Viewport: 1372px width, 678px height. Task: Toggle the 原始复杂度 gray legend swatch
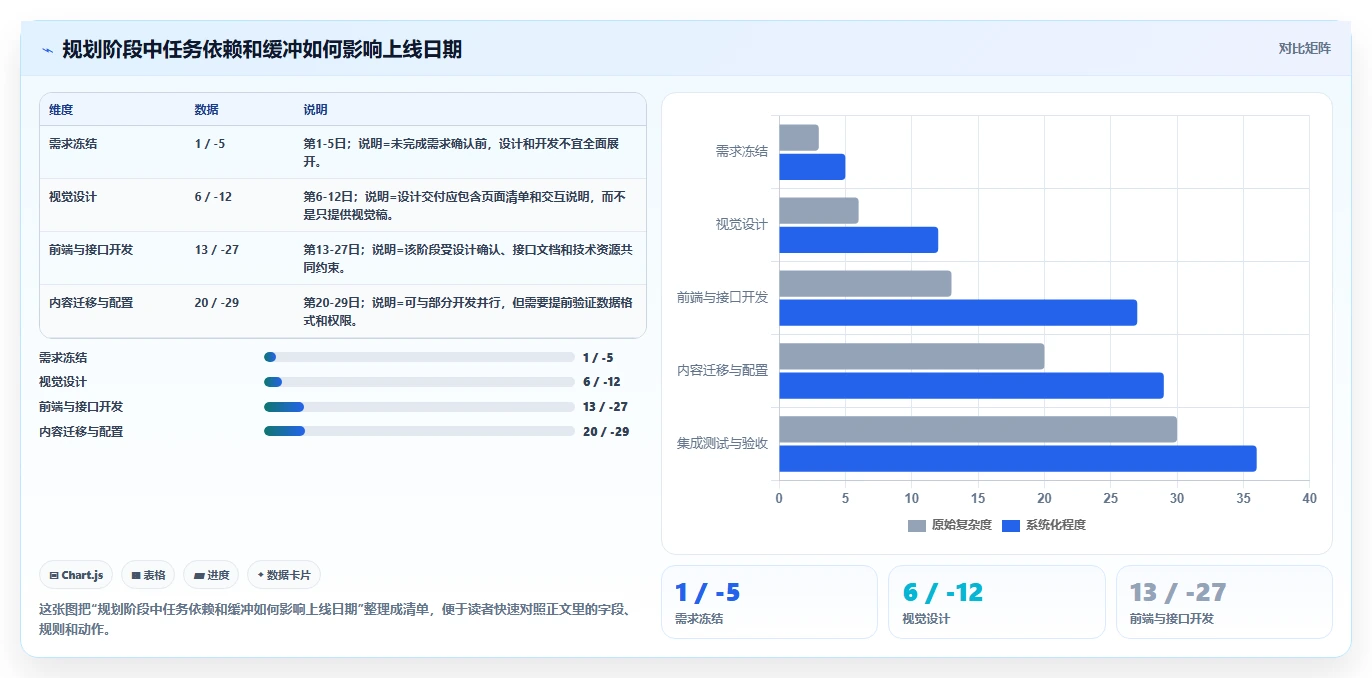tap(917, 525)
